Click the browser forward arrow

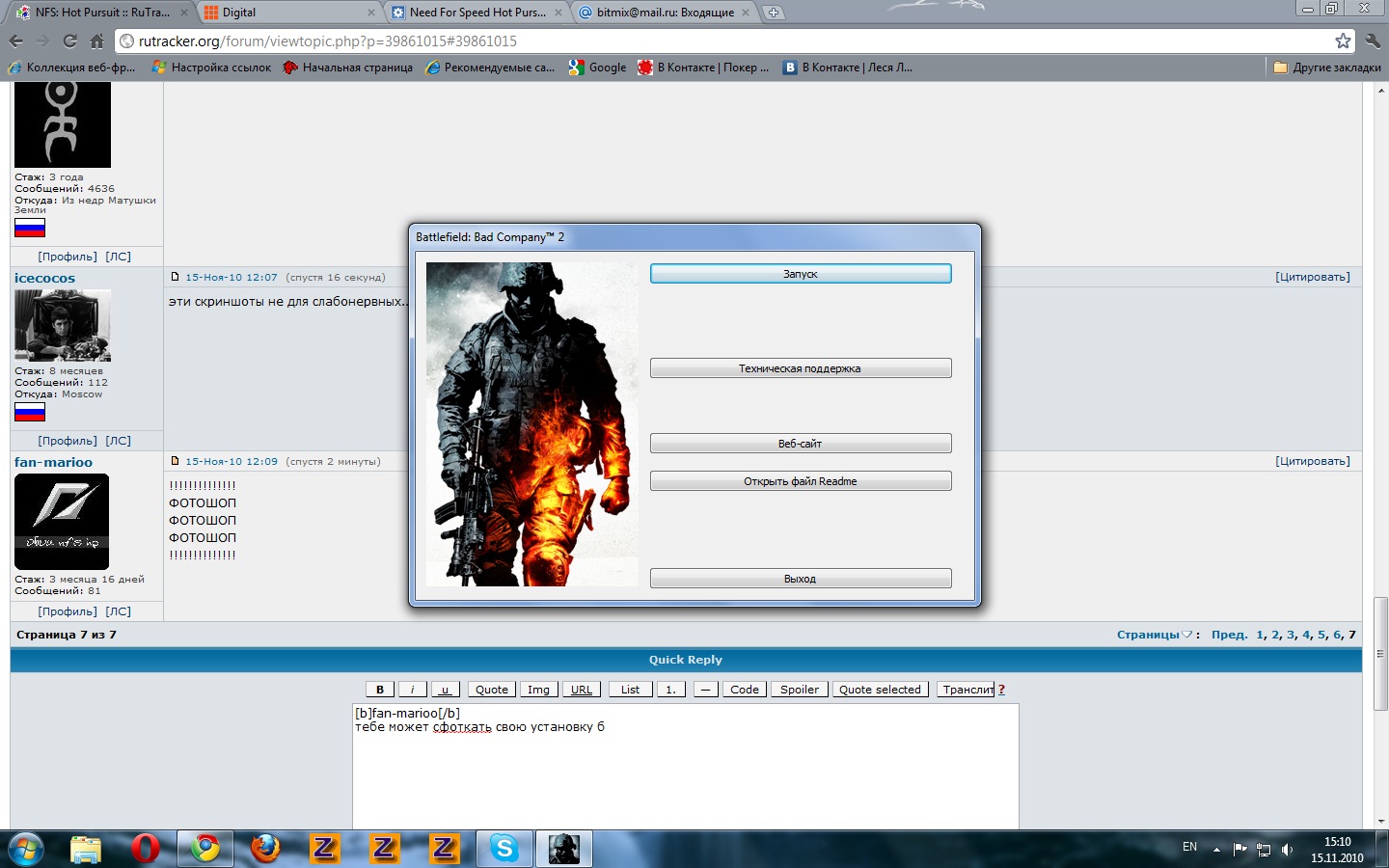click(x=42, y=41)
